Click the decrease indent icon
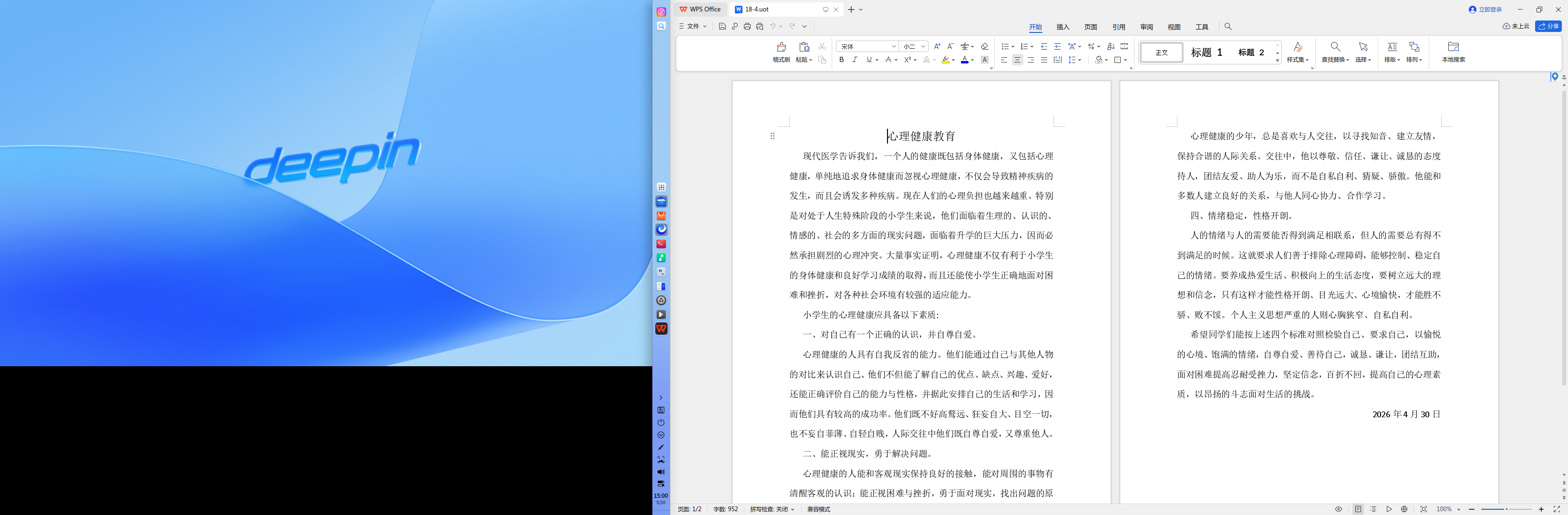1568x515 pixels. (1044, 46)
